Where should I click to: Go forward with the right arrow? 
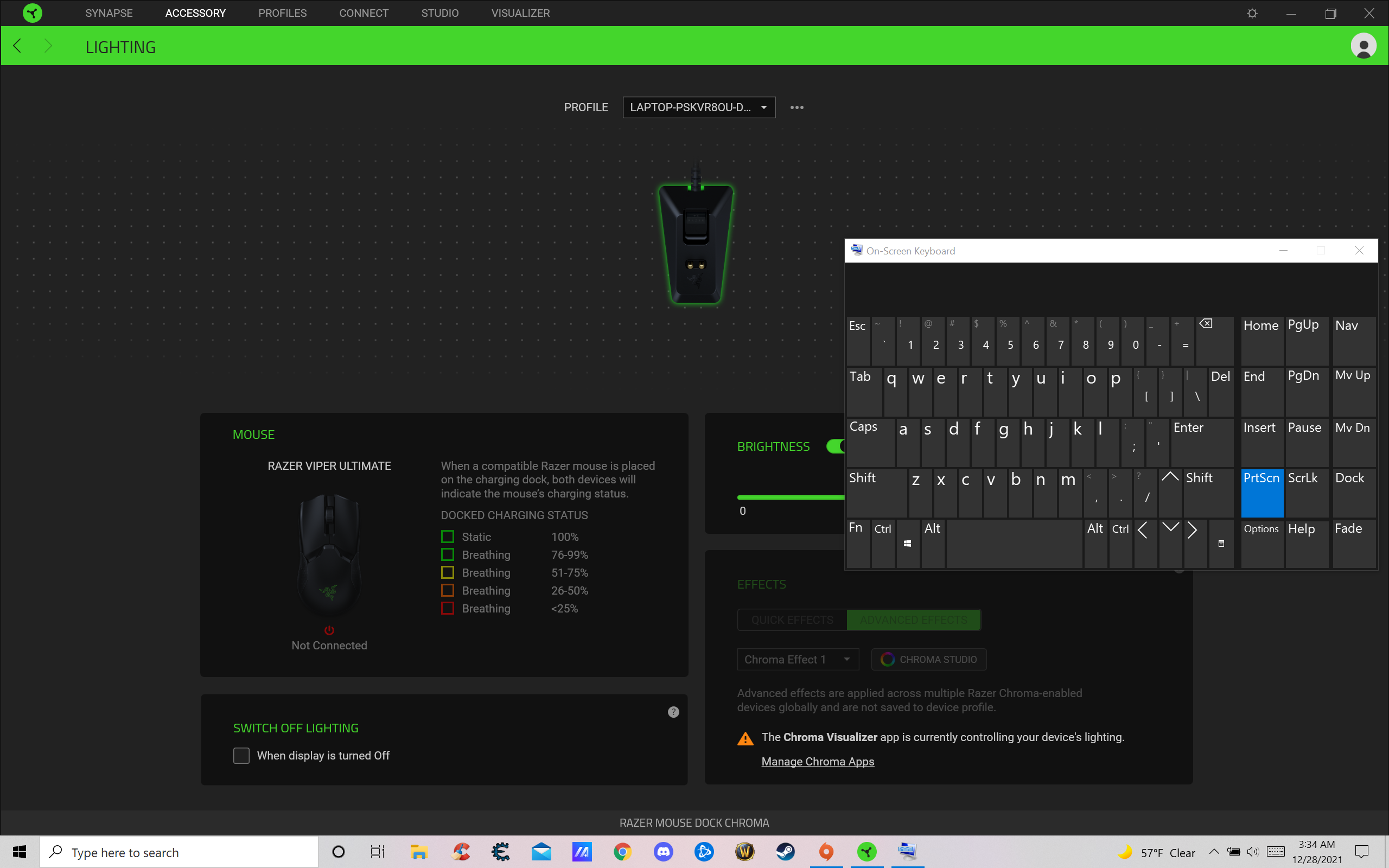pos(48,46)
